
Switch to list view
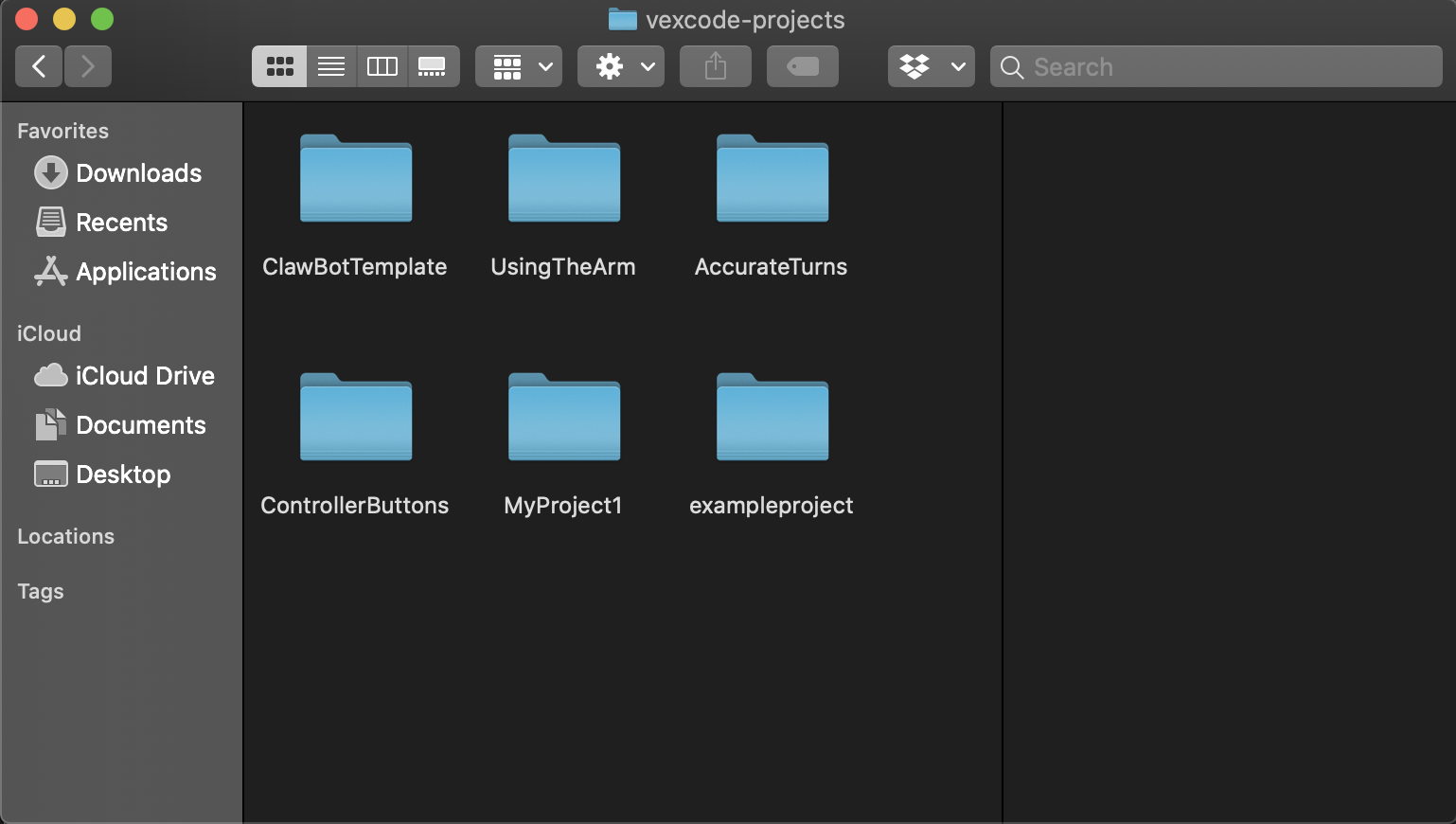[x=330, y=66]
